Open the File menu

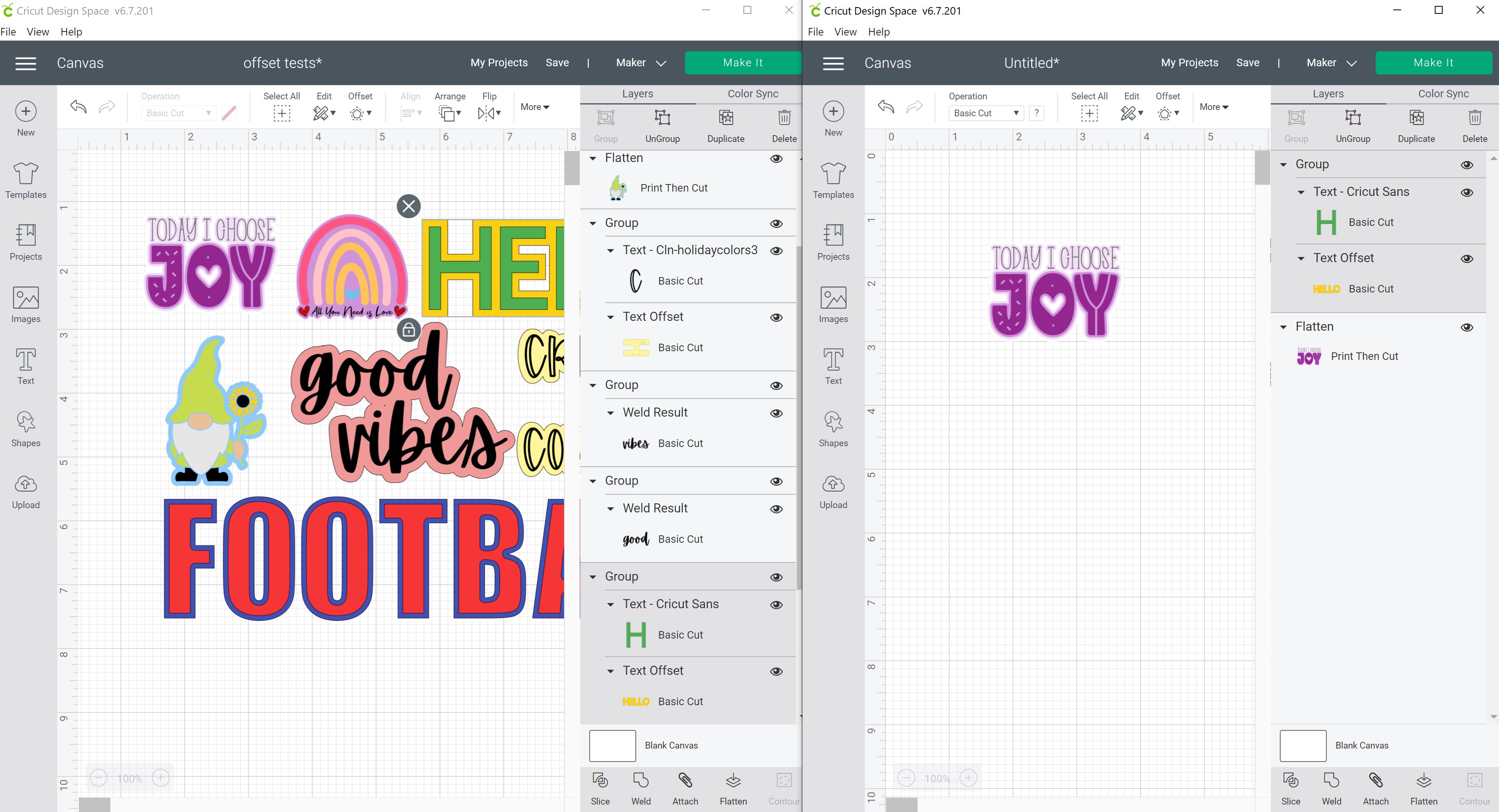9,32
